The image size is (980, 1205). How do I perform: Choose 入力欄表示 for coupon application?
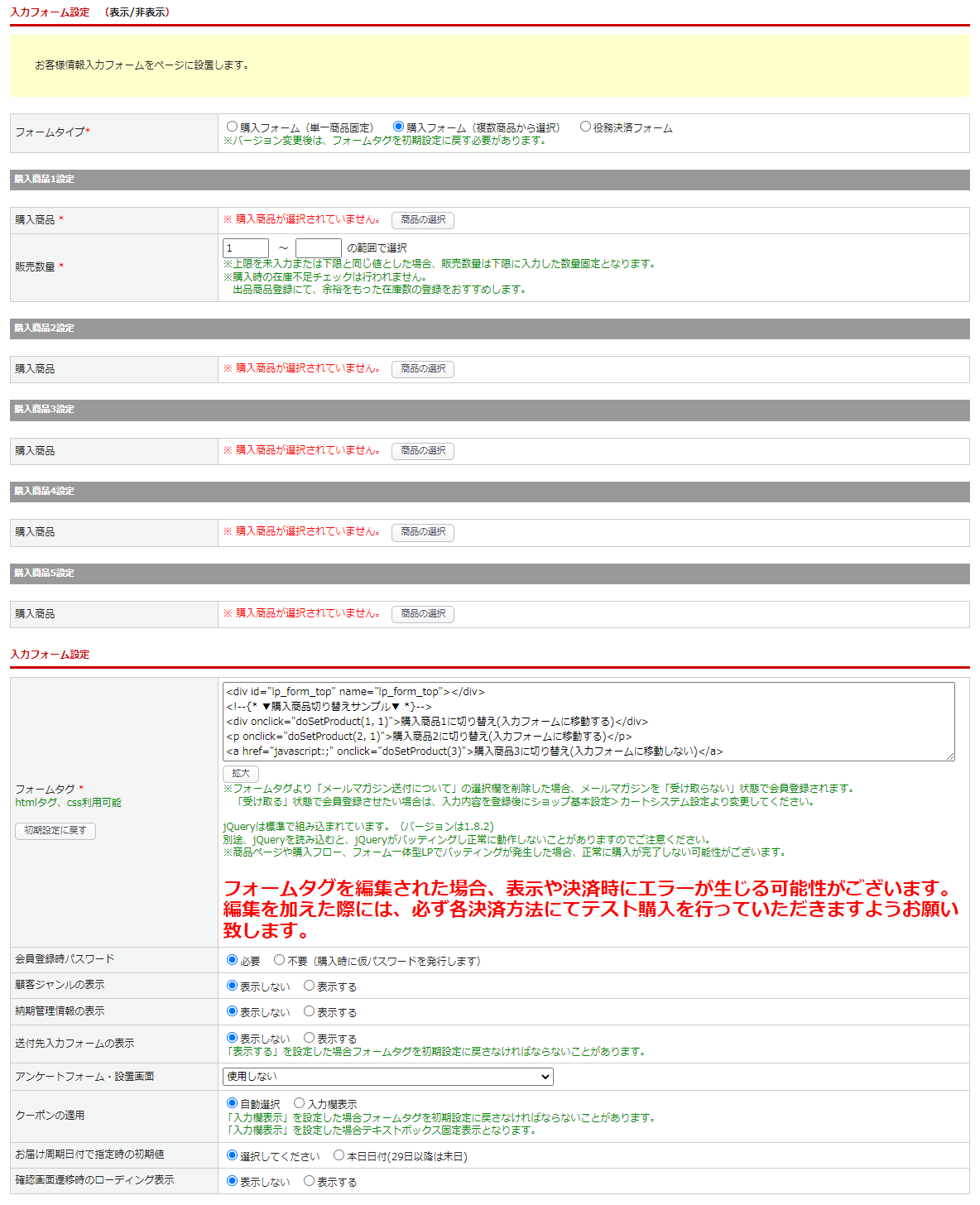click(300, 1103)
